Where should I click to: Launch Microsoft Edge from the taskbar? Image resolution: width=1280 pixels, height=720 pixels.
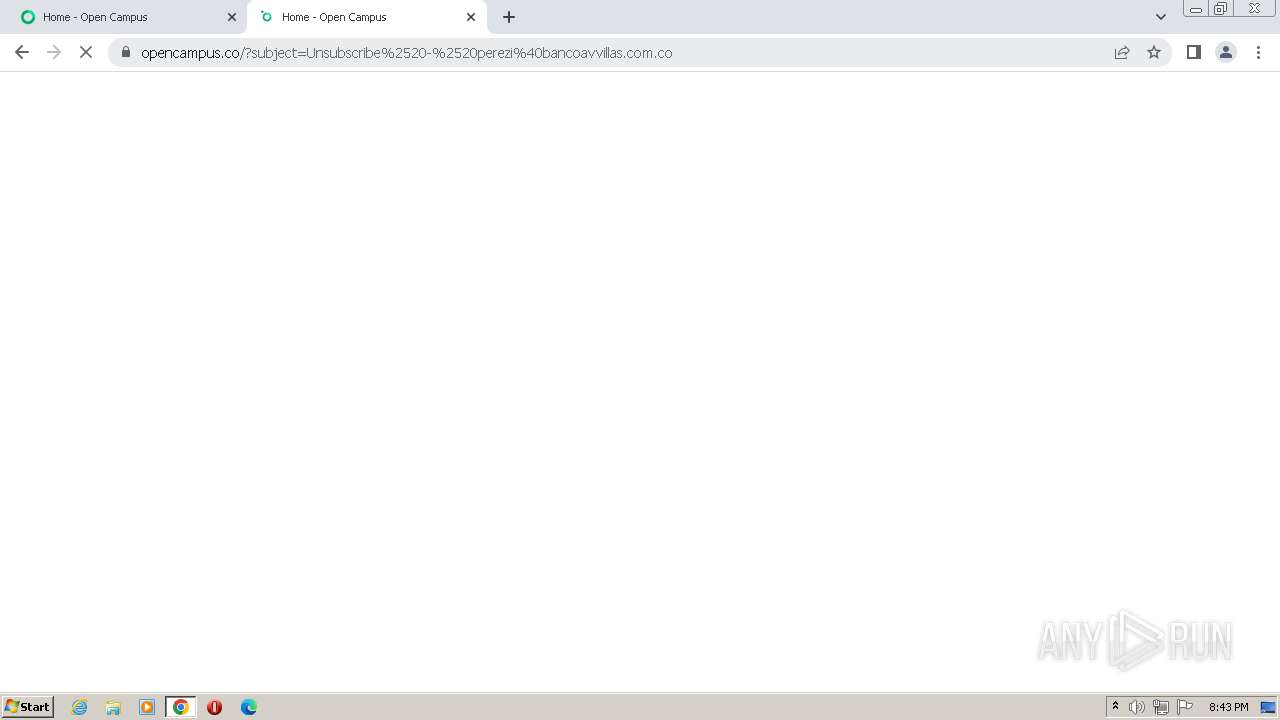249,707
